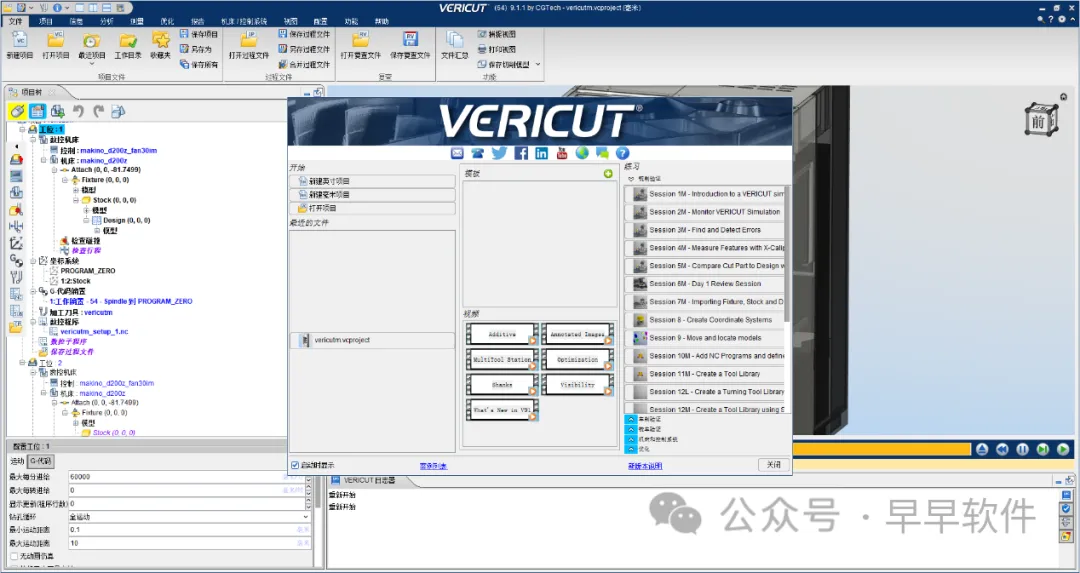Click the 另存为 save-as icon
The image size is (1080, 573).
pyautogui.click(x=185, y=49)
